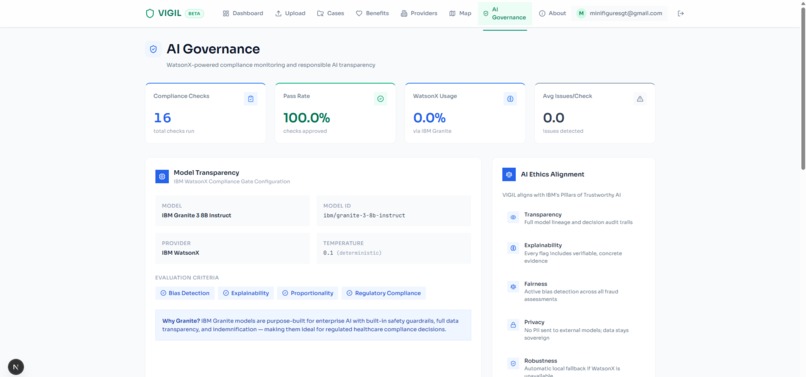The image size is (806, 377).
Task: Click the M user avatar
Action: [581, 13]
